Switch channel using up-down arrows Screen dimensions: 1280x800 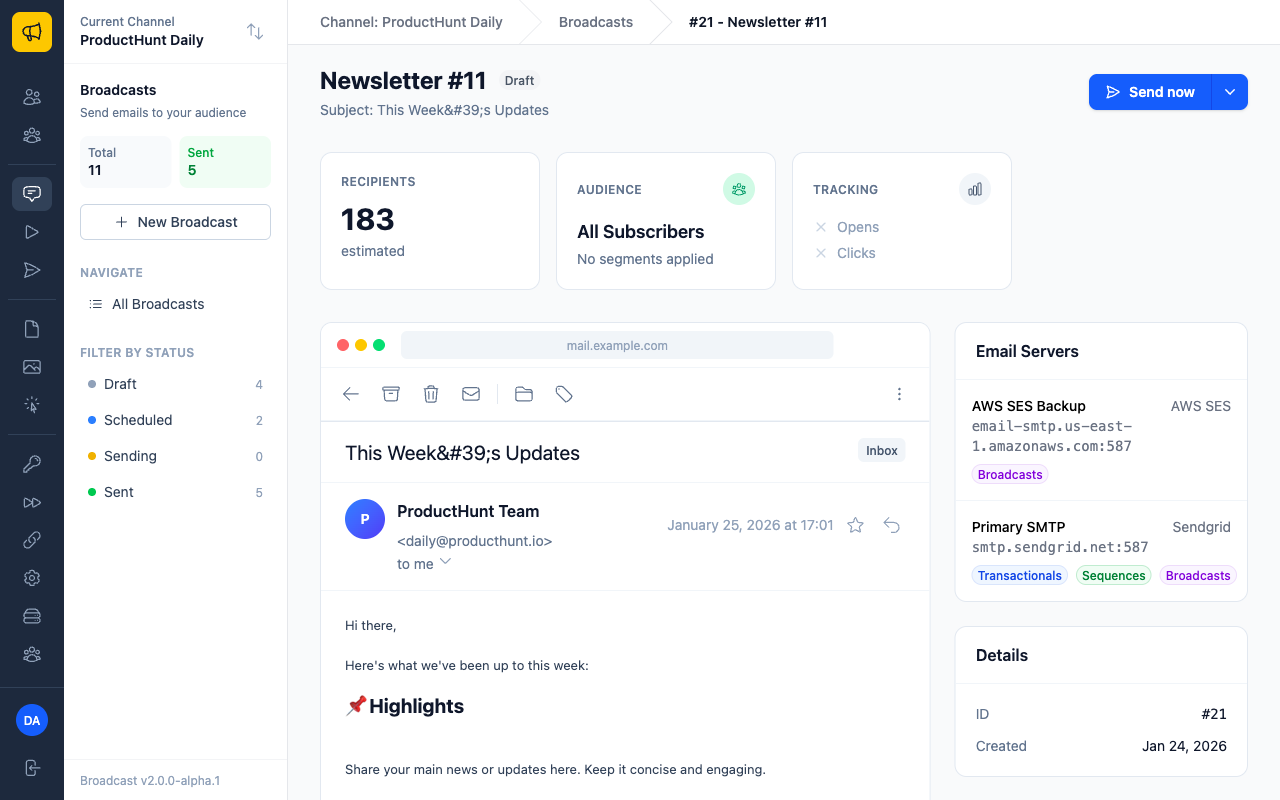click(255, 32)
